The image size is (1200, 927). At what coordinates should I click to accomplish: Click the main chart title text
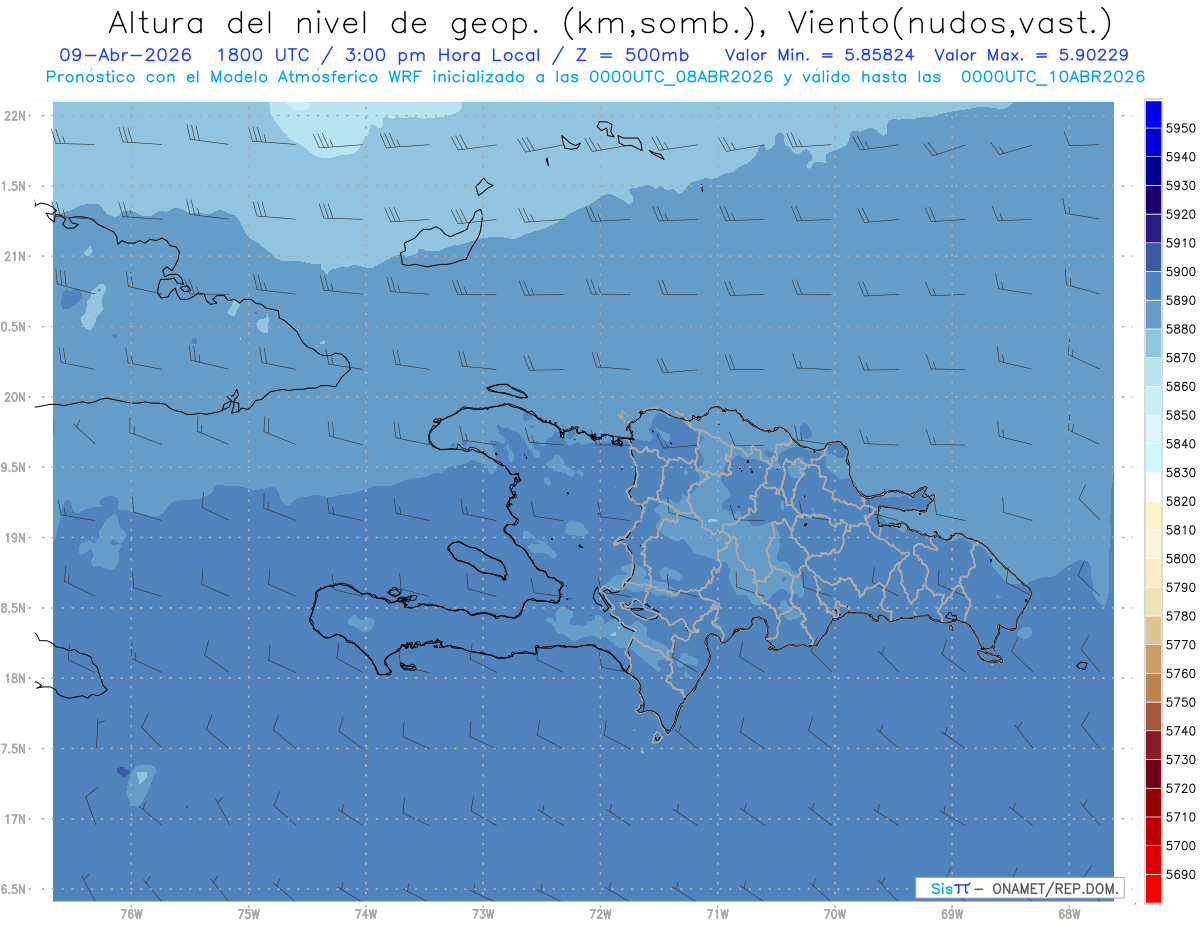(x=609, y=22)
